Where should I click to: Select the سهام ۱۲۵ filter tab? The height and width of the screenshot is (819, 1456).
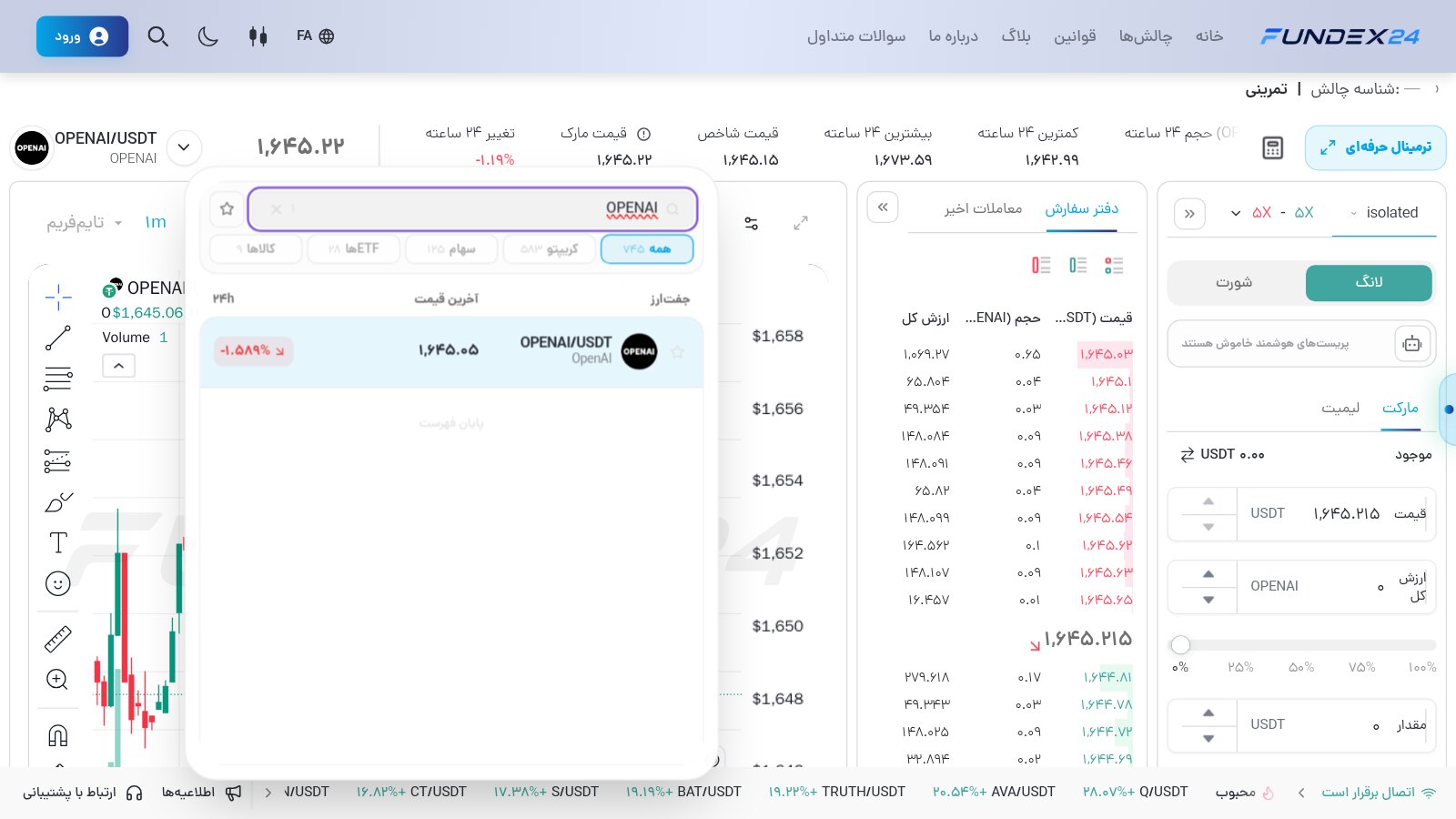[x=451, y=248]
